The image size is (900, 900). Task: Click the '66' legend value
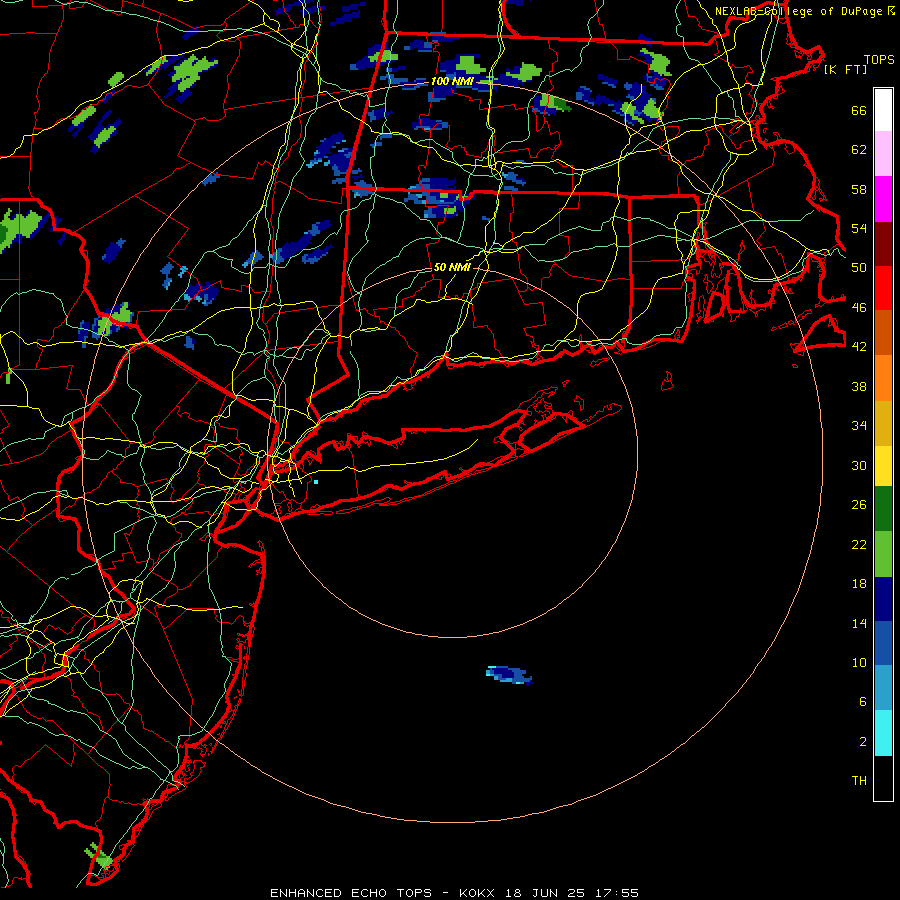click(x=859, y=110)
